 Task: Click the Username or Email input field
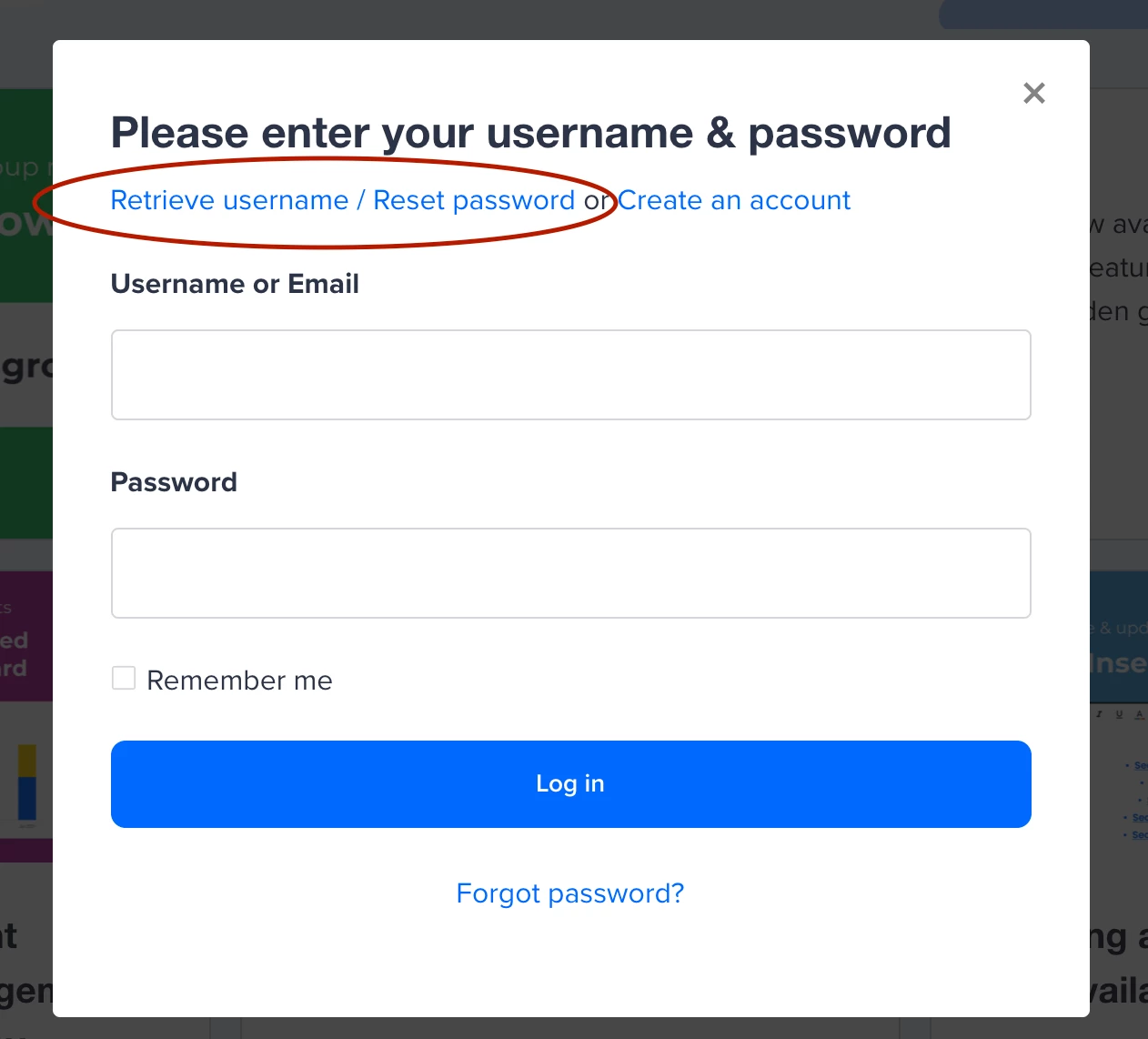[570, 375]
